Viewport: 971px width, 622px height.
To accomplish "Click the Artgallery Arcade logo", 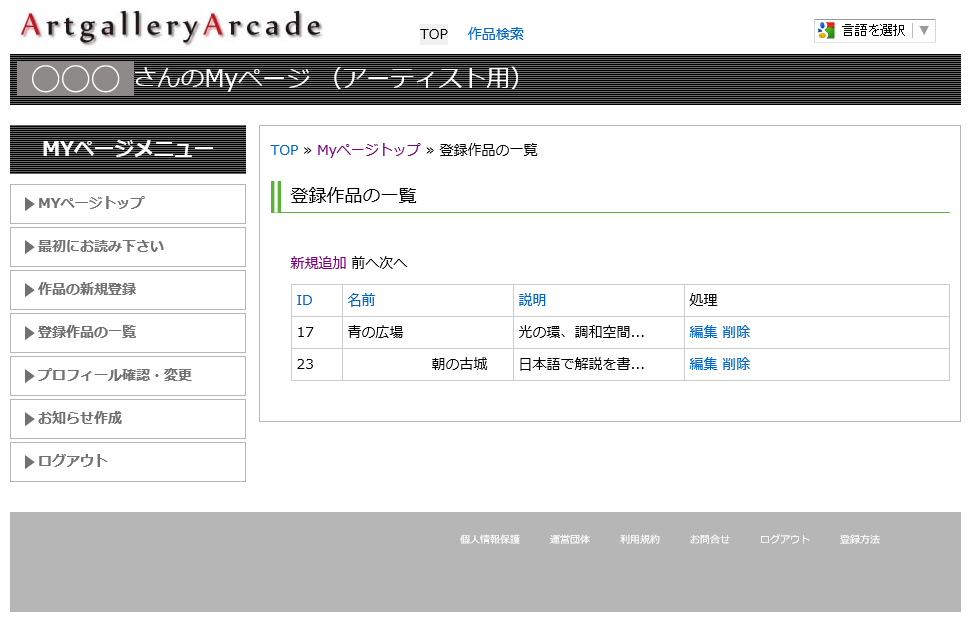I will (x=170, y=27).
